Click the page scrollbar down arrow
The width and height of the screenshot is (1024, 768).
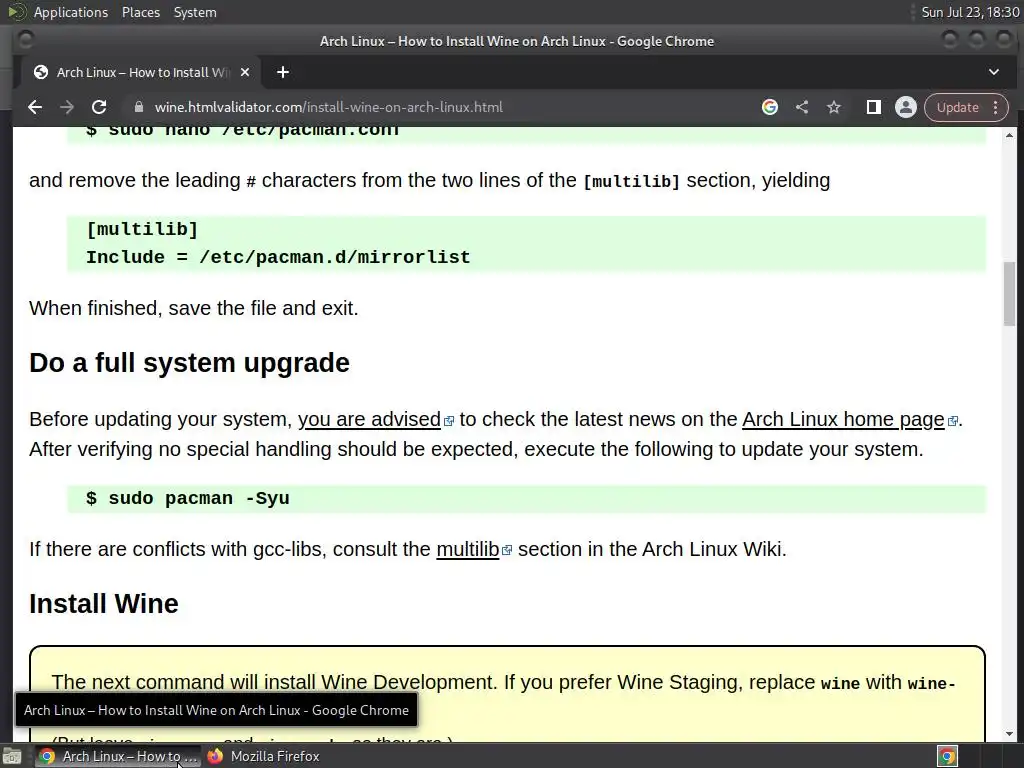point(1010,734)
